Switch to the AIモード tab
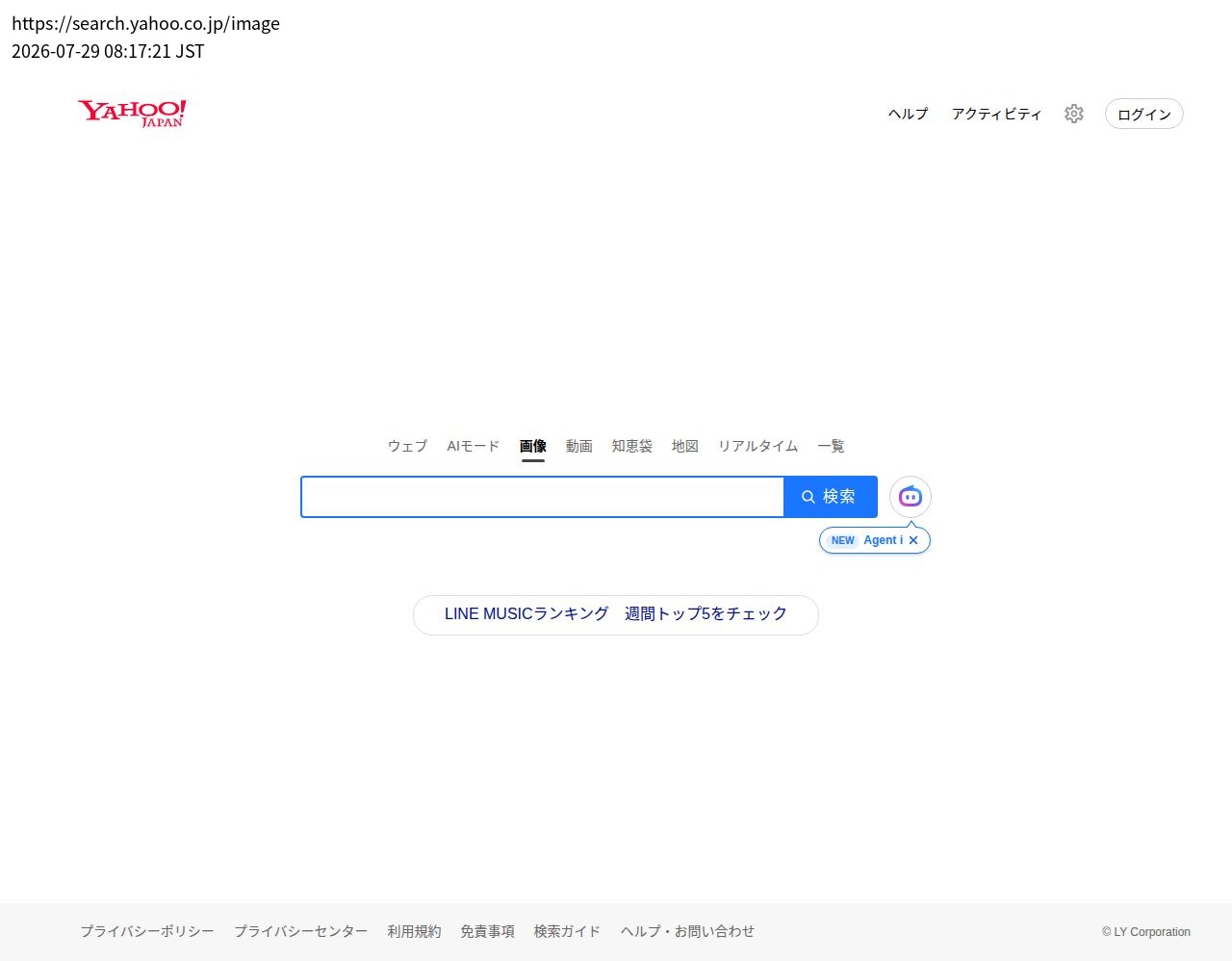Screen dimensions: 1232x961 (x=474, y=446)
